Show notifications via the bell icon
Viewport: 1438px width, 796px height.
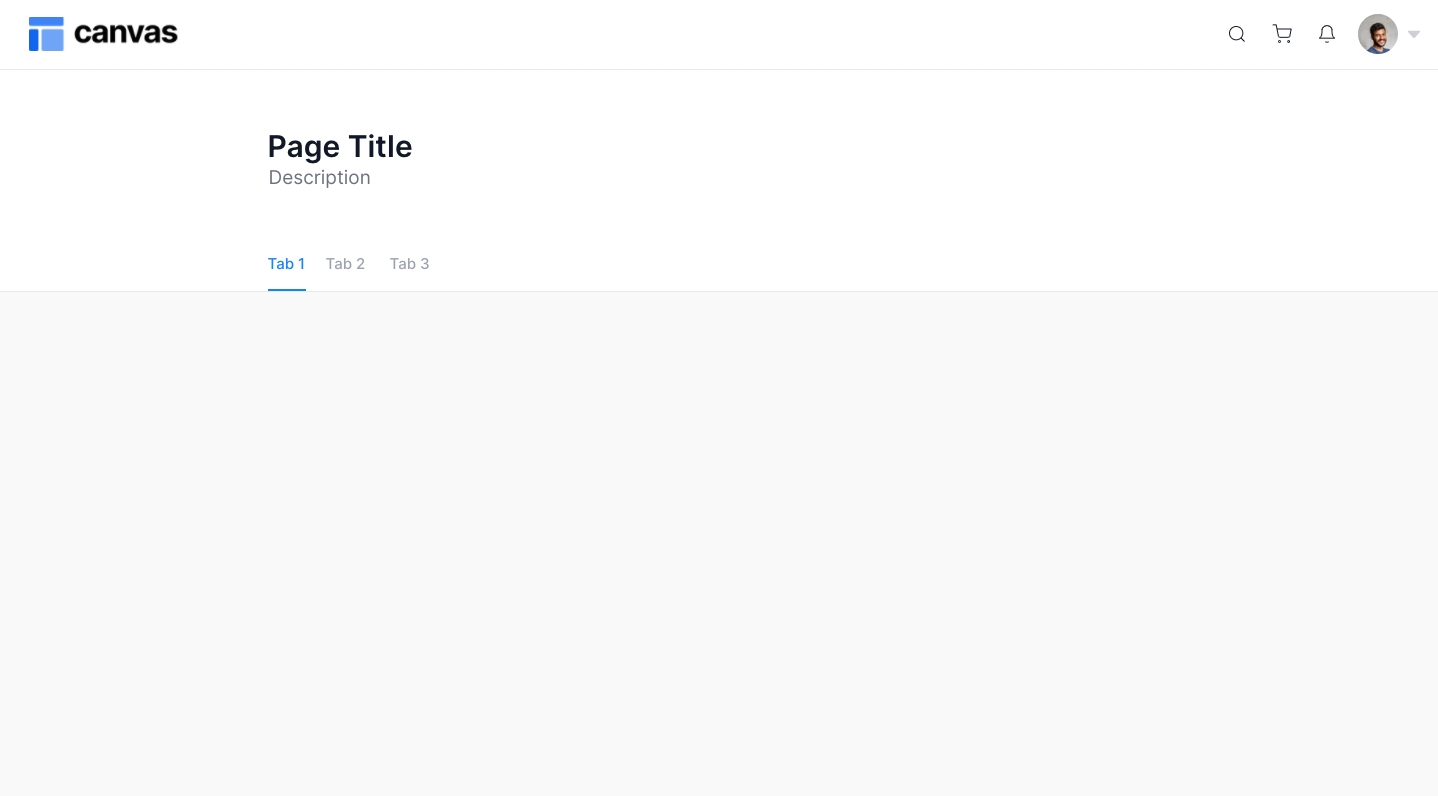[1327, 34]
